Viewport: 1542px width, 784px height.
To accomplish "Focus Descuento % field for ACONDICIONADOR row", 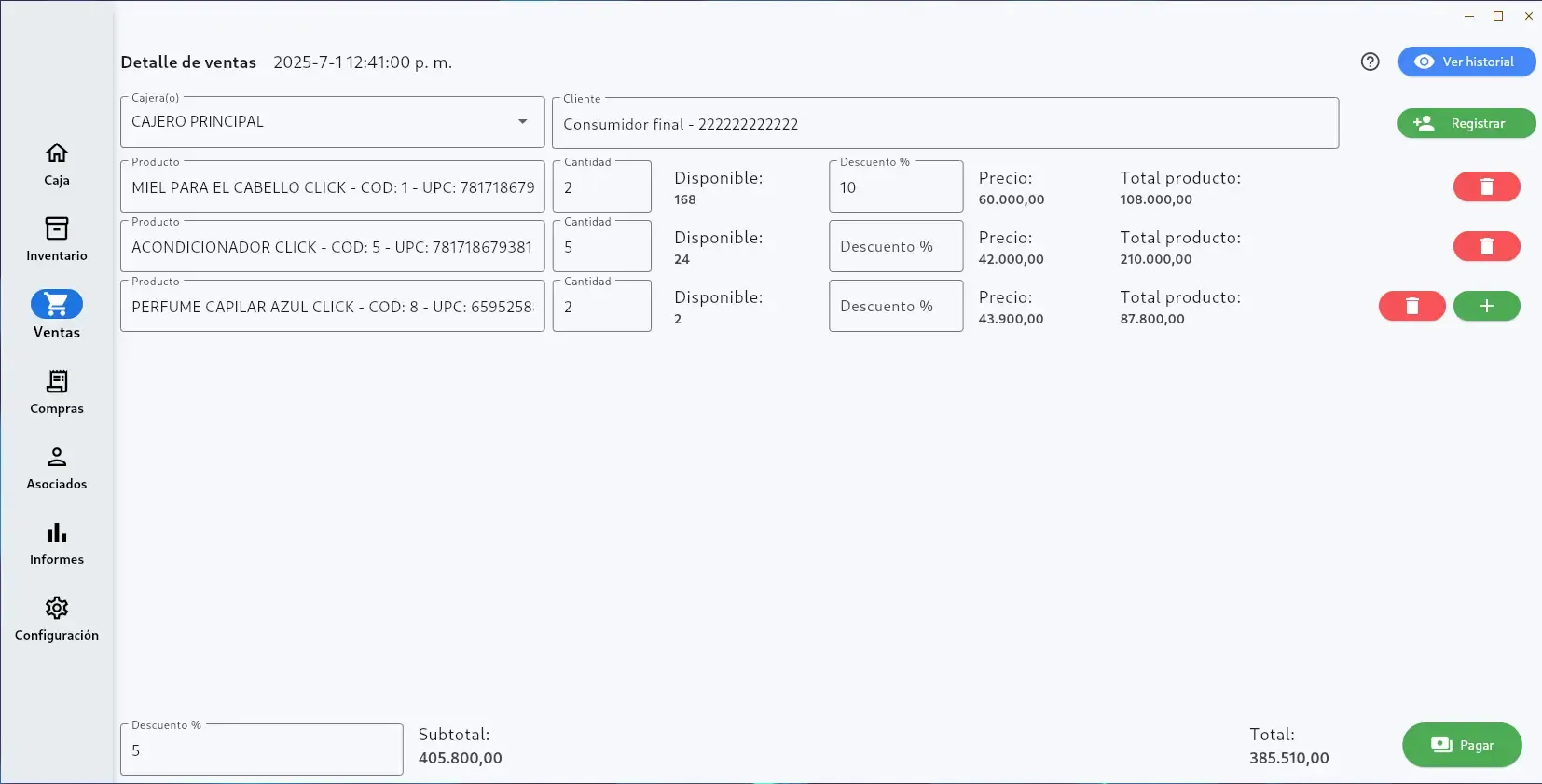I will pos(896,246).
